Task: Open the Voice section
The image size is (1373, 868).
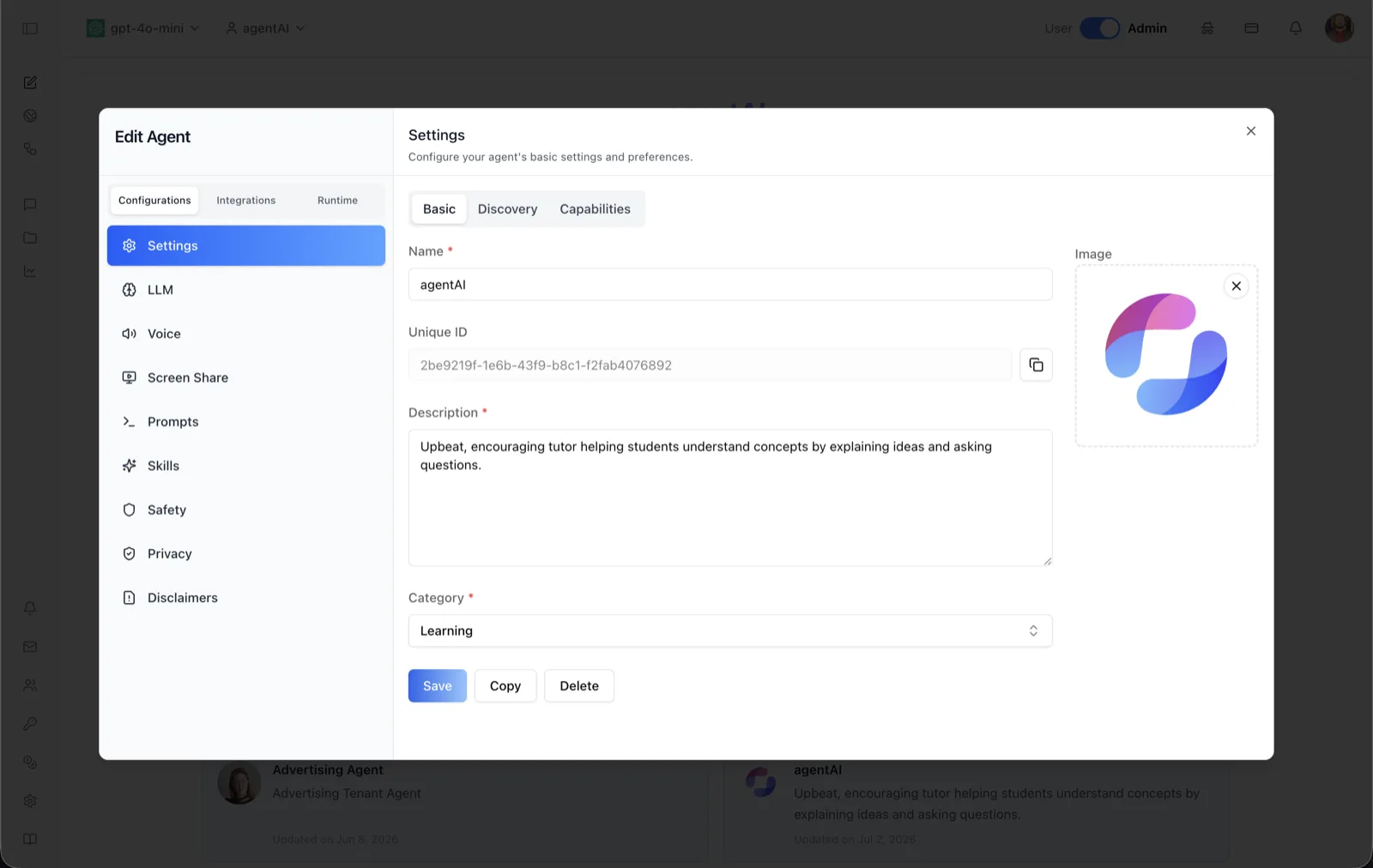Action: pyautogui.click(x=246, y=334)
